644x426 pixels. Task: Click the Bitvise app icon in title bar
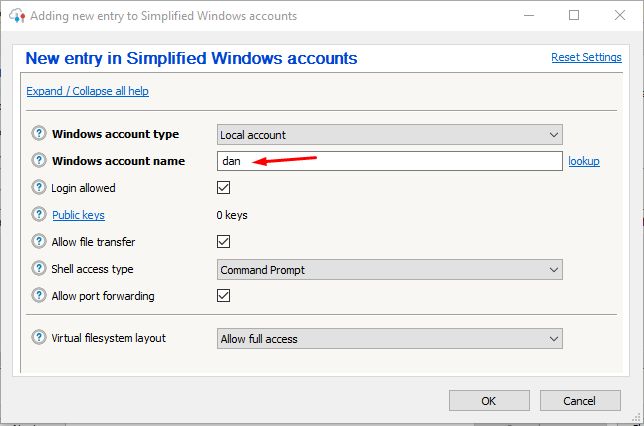(17, 16)
